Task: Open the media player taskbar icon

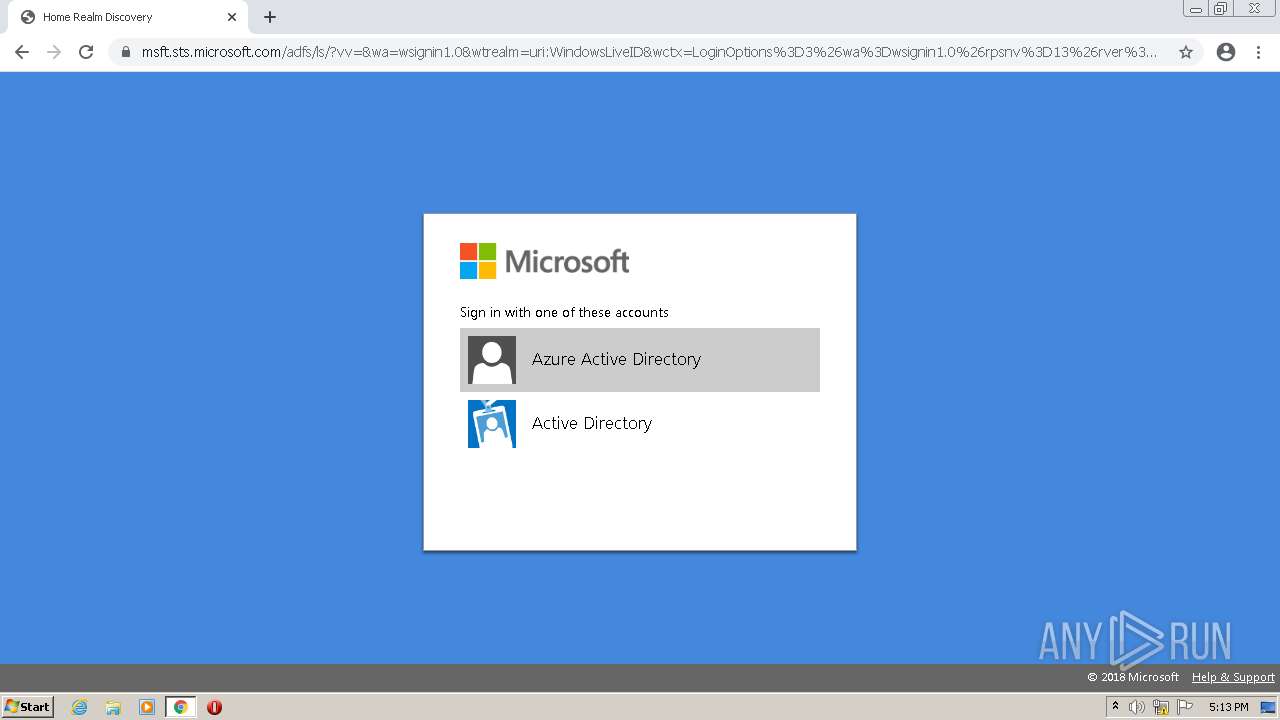Action: tap(147, 707)
